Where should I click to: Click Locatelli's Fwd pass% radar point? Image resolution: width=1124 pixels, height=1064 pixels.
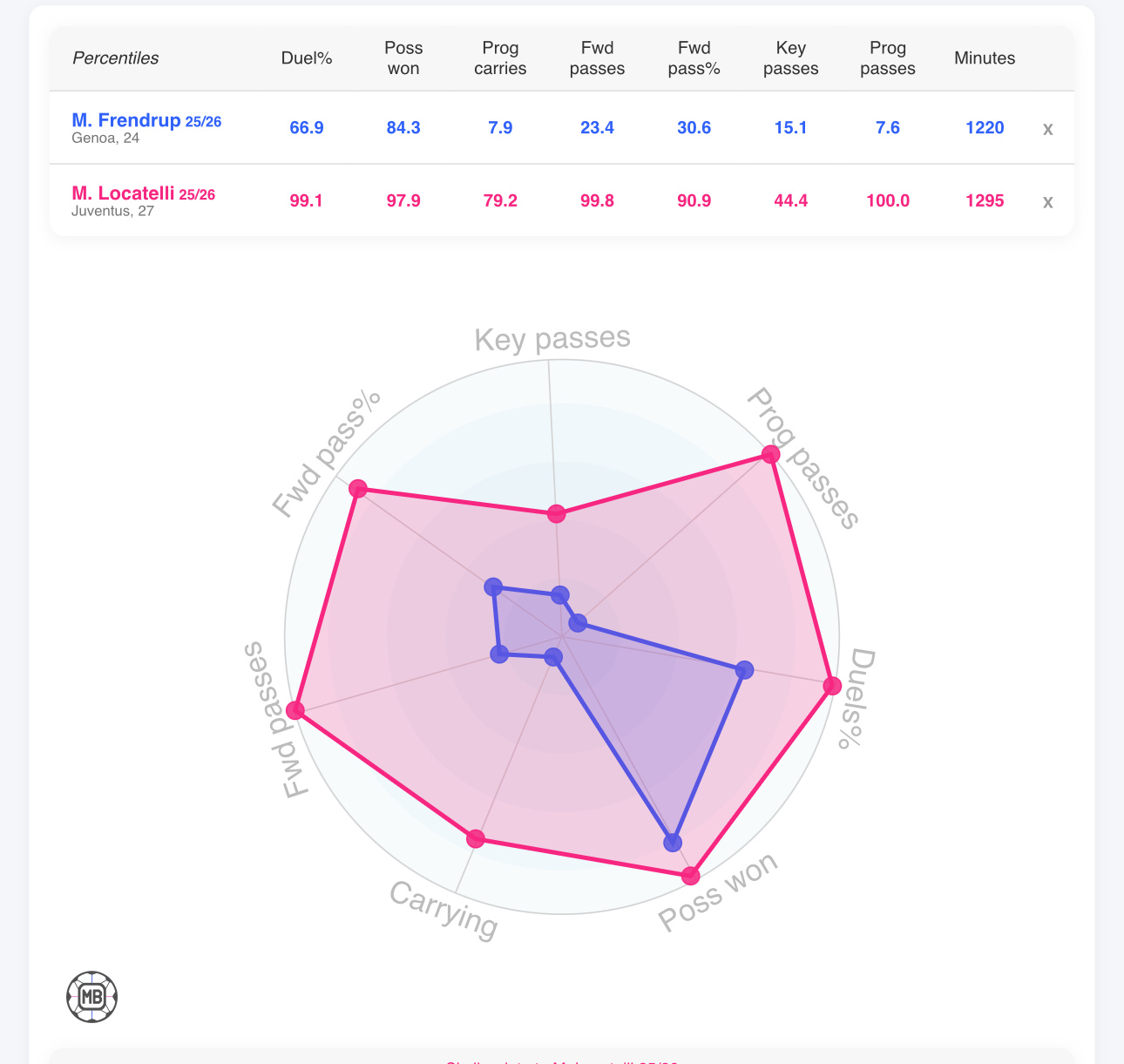(357, 489)
